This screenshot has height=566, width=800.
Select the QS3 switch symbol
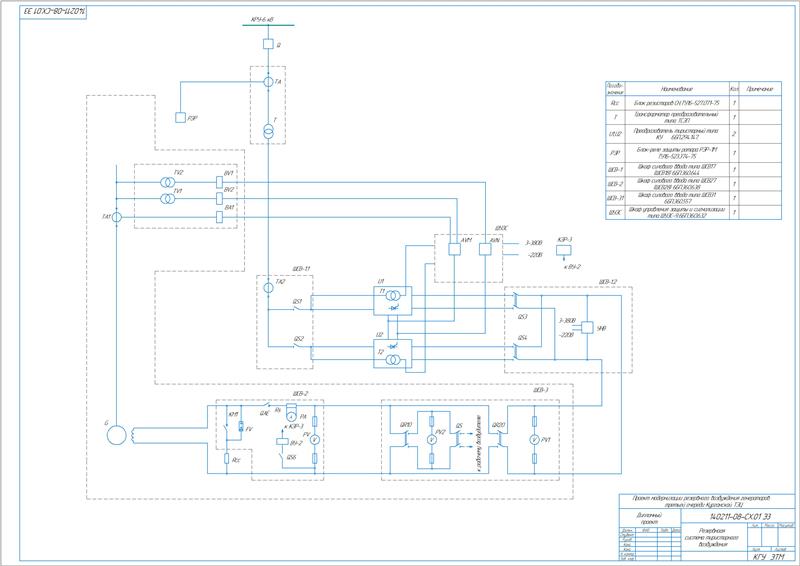pyautogui.click(x=517, y=301)
